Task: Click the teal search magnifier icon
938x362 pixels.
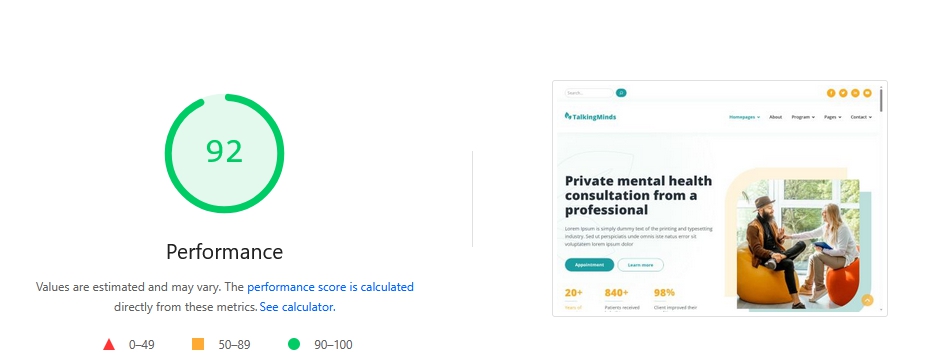Action: coord(621,93)
